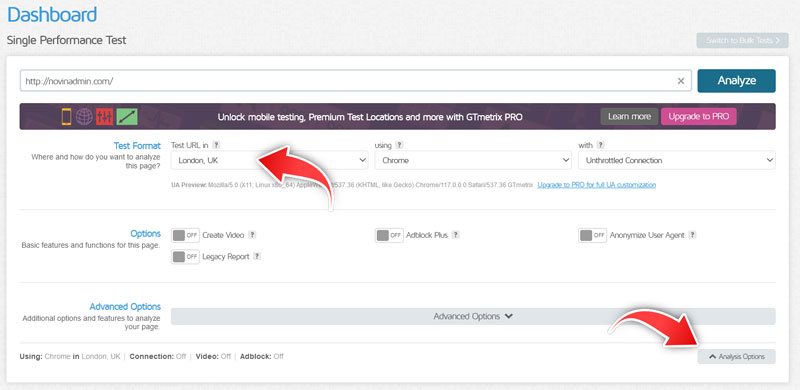Click the 'Connection: Off' status text
The height and width of the screenshot is (390, 800).
[158, 356]
